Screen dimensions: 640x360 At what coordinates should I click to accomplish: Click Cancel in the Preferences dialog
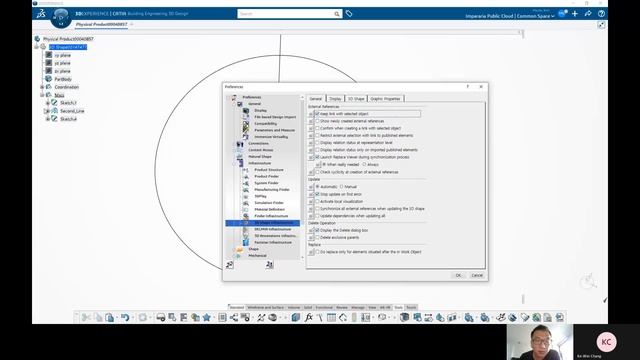click(477, 276)
